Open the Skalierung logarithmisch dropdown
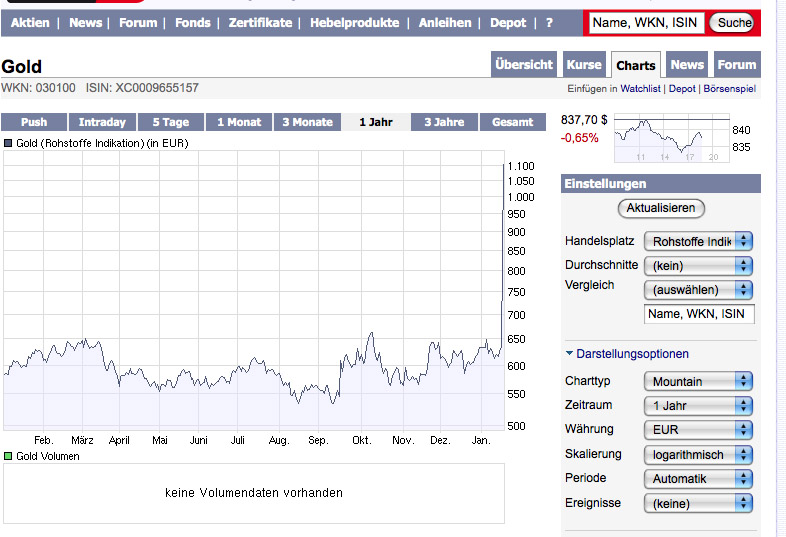The image size is (786, 537). pos(698,454)
